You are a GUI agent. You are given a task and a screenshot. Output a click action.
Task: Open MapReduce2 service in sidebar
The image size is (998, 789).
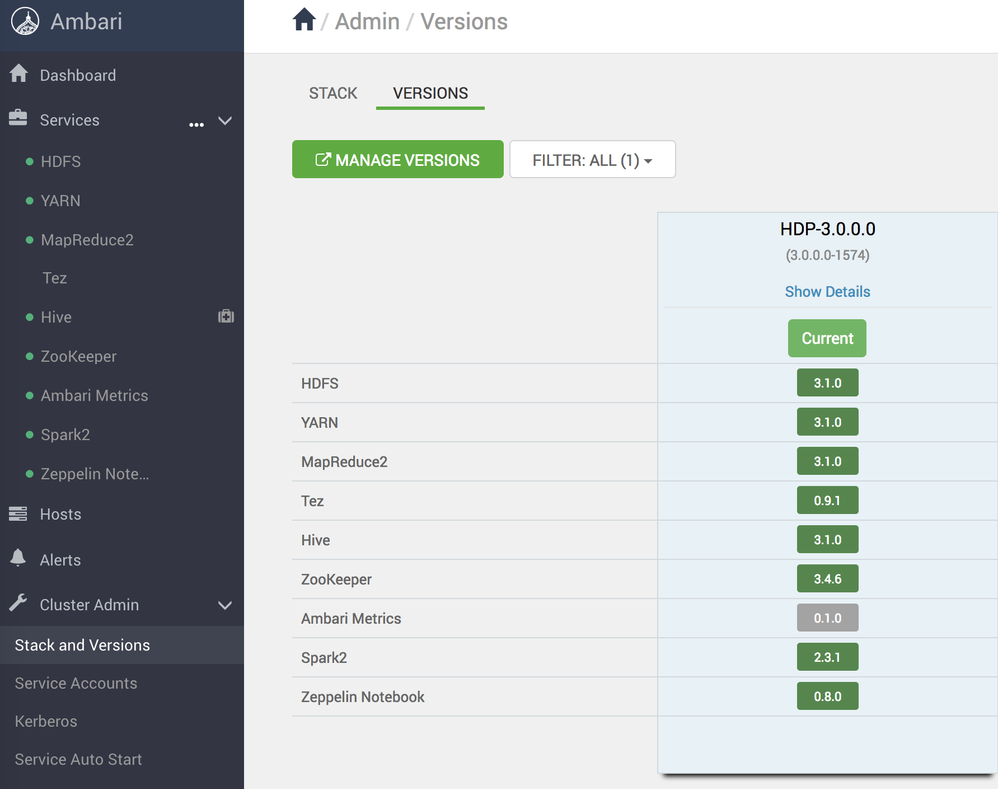point(87,240)
